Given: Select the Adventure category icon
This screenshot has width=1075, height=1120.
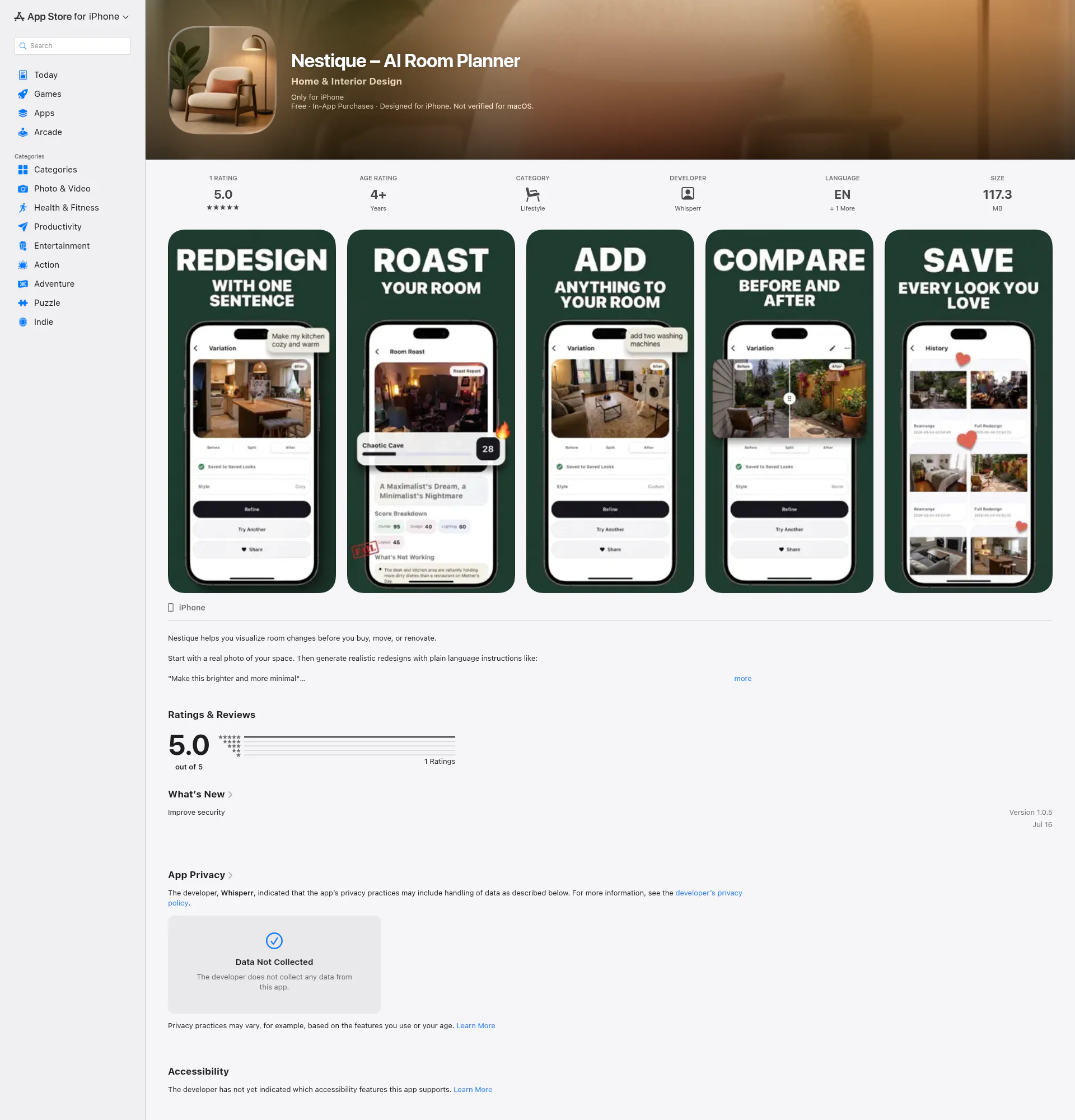Looking at the screenshot, I should 23,284.
